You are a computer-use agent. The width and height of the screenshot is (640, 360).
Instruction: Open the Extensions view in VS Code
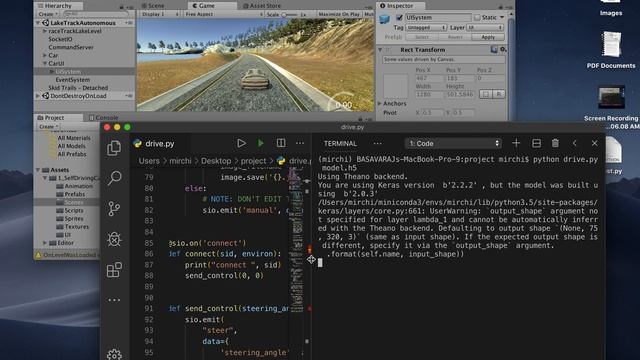[114, 270]
